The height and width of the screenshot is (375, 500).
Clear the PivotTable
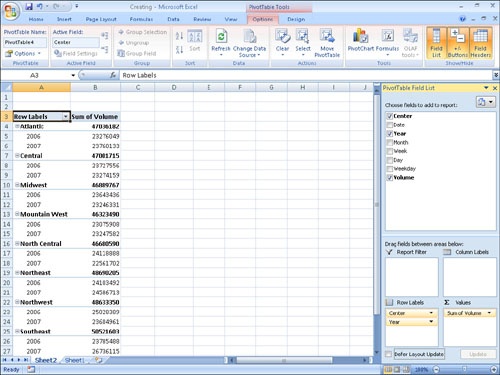[x=282, y=43]
